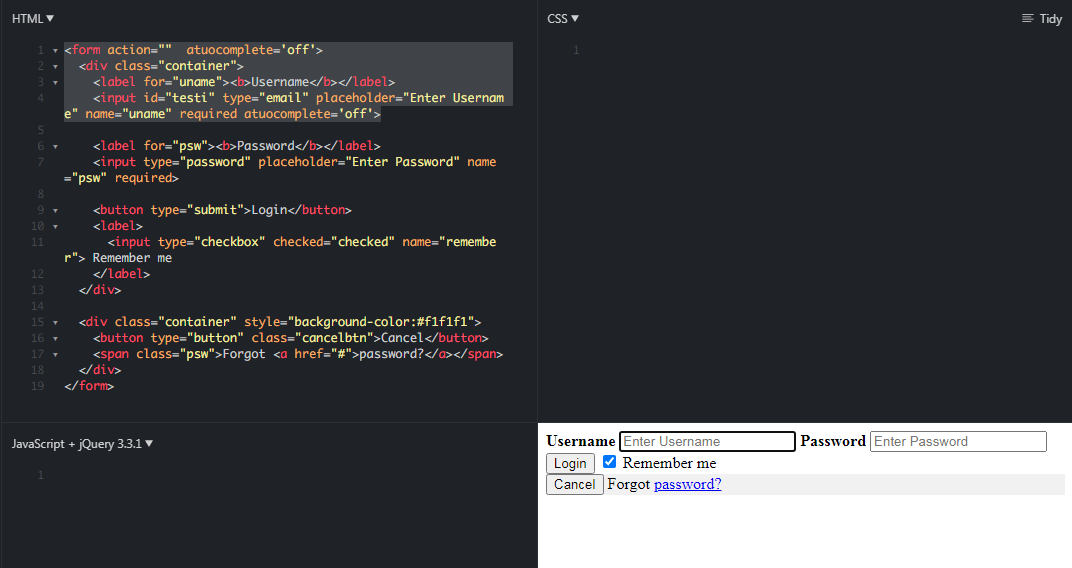
Task: Collapse the Cancel button fold on line 16
Action: coord(55,338)
